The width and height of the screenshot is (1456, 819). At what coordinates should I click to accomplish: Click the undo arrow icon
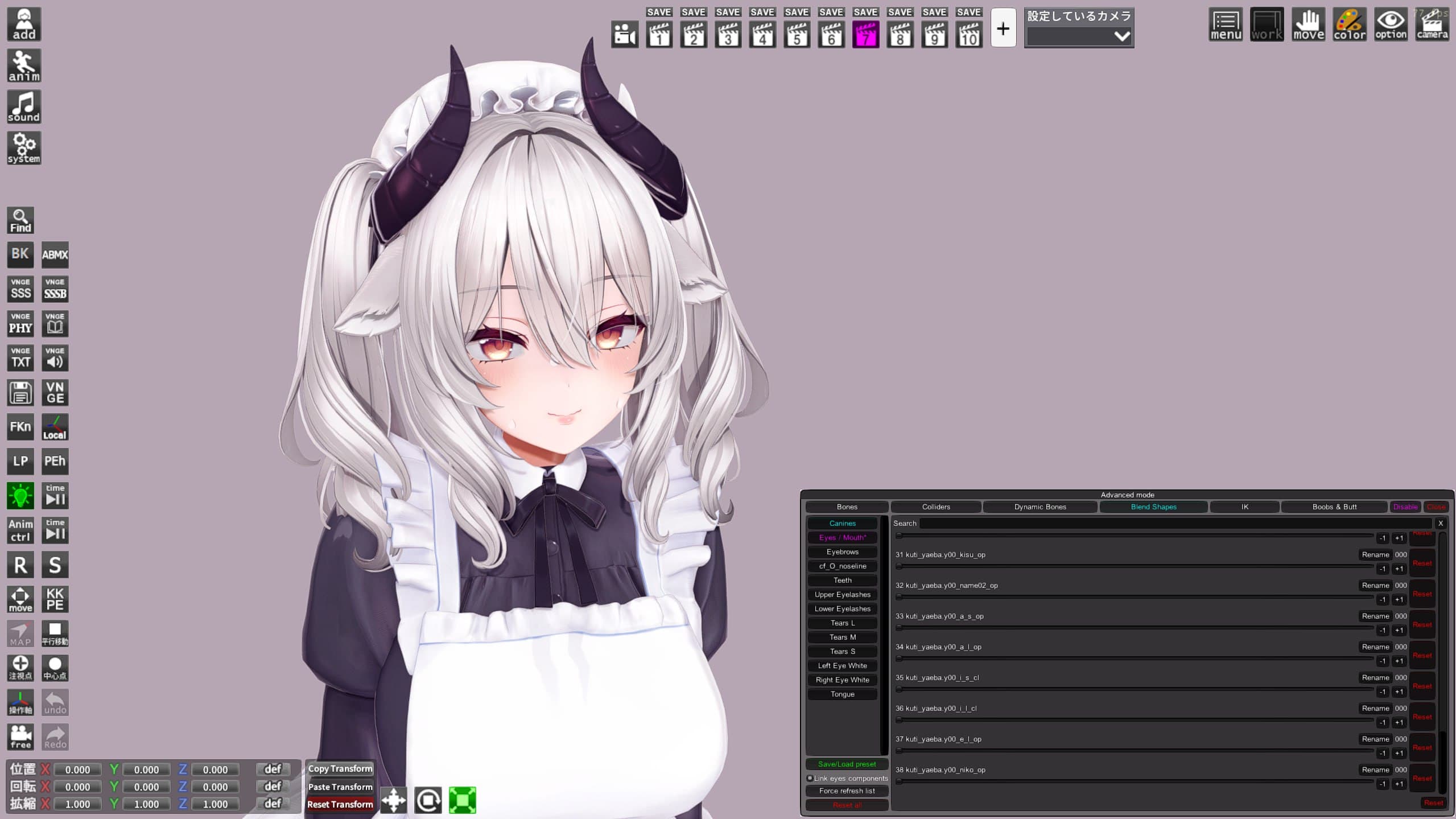point(55,702)
